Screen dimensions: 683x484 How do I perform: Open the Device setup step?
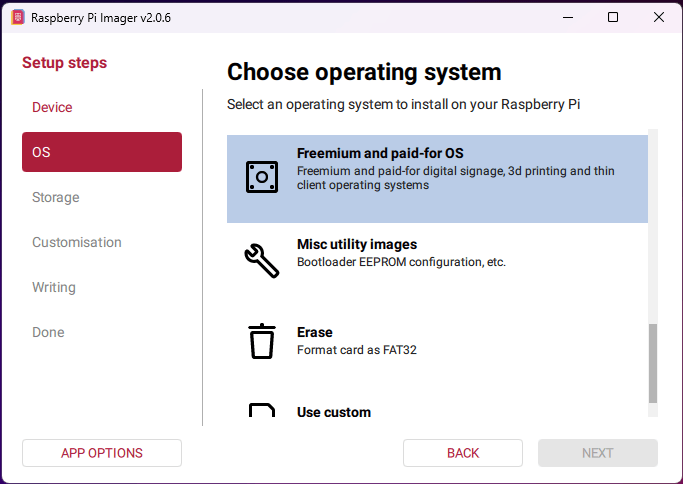(52, 107)
